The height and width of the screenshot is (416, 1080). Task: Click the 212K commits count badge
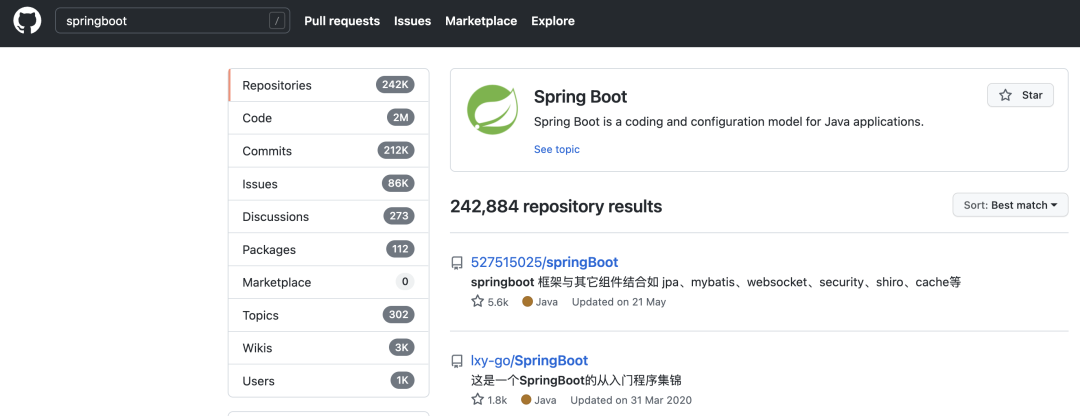396,151
